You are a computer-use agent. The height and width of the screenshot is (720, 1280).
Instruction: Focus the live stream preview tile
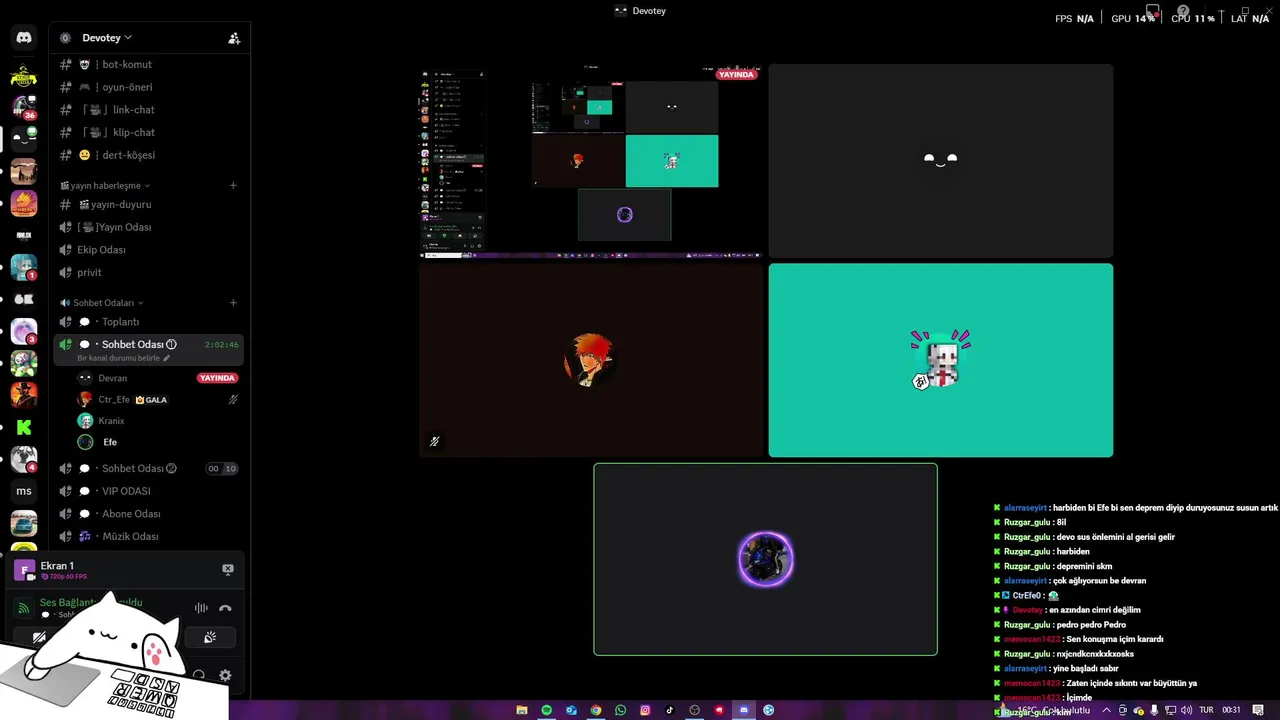pyautogui.click(x=591, y=161)
